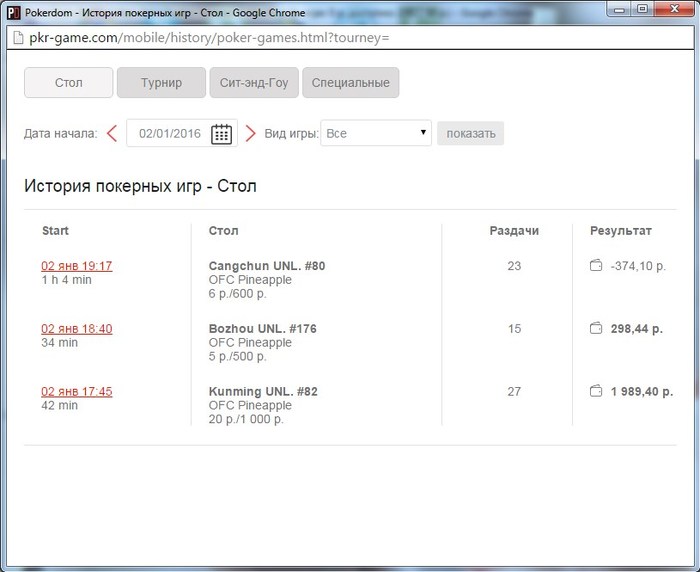Click OFC Pineapple under Kunming UNL. #82

click(250, 405)
